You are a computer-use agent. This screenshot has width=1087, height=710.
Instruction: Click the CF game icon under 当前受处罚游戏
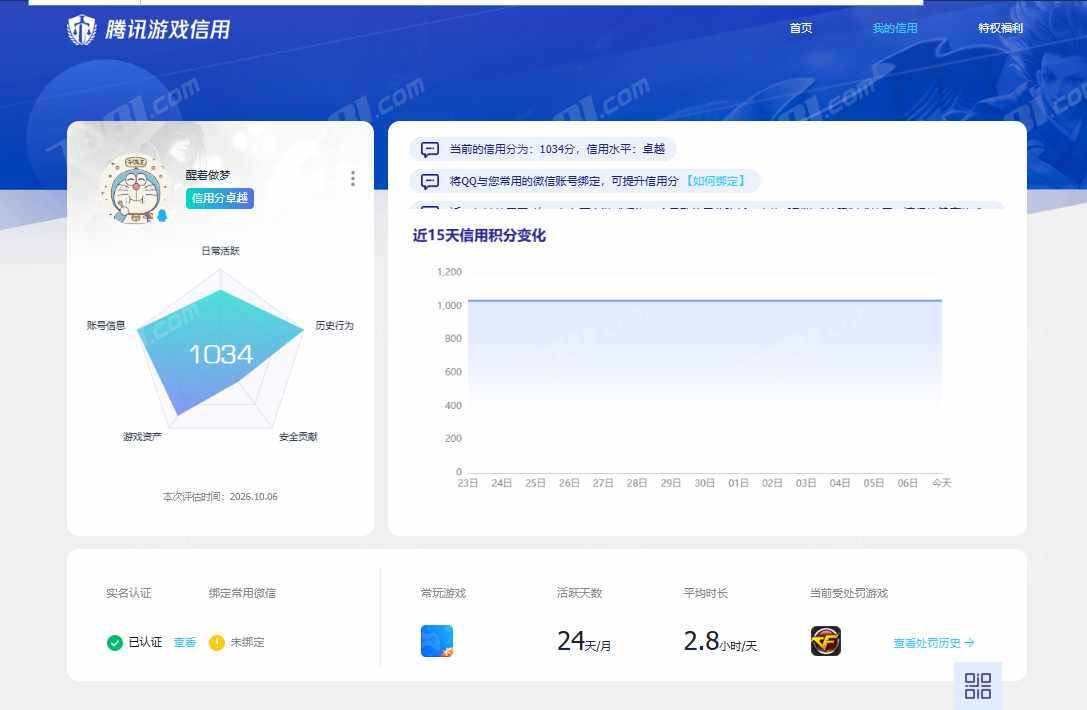[x=826, y=641]
